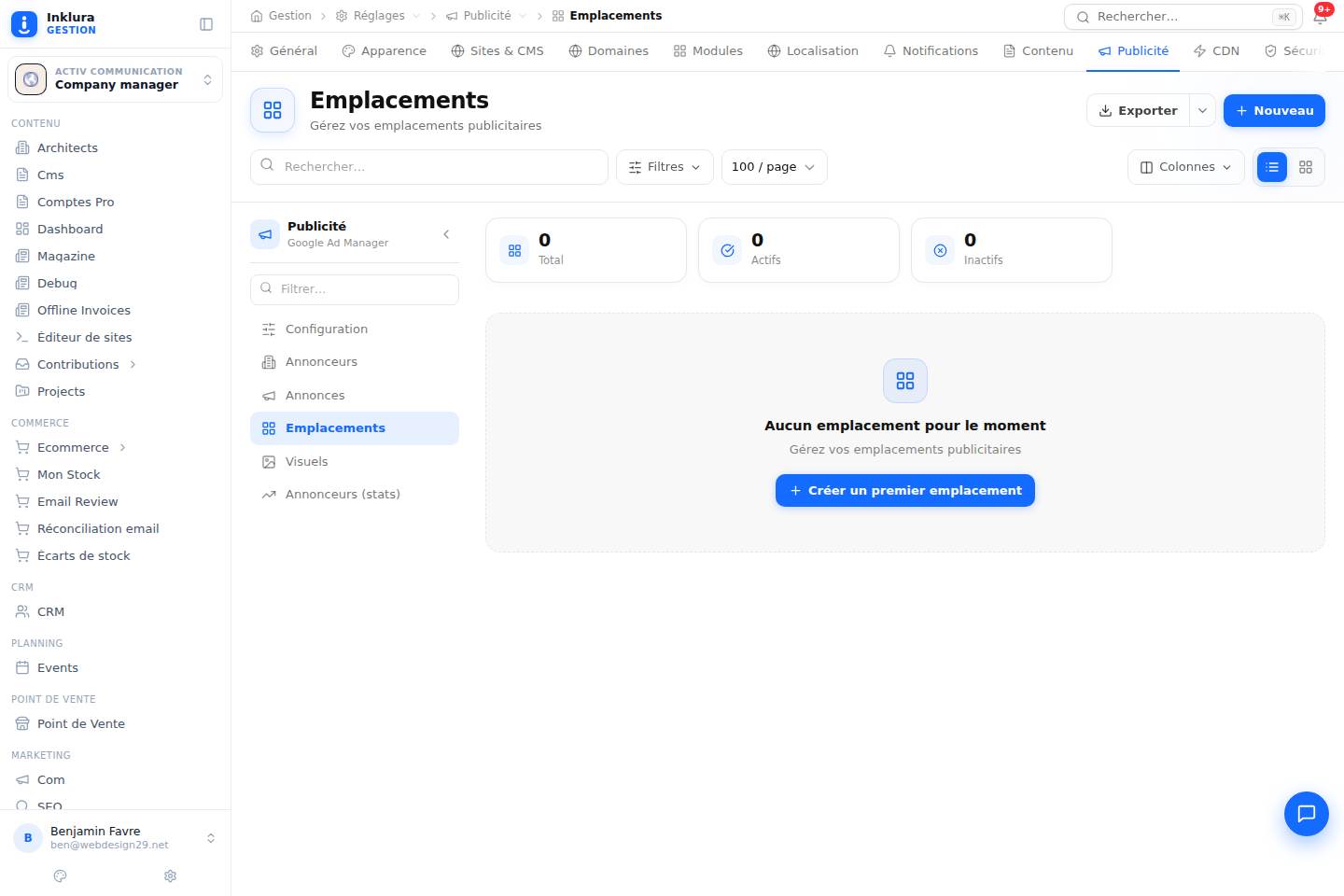
Task: Open the chat bubble button
Action: (x=1306, y=813)
